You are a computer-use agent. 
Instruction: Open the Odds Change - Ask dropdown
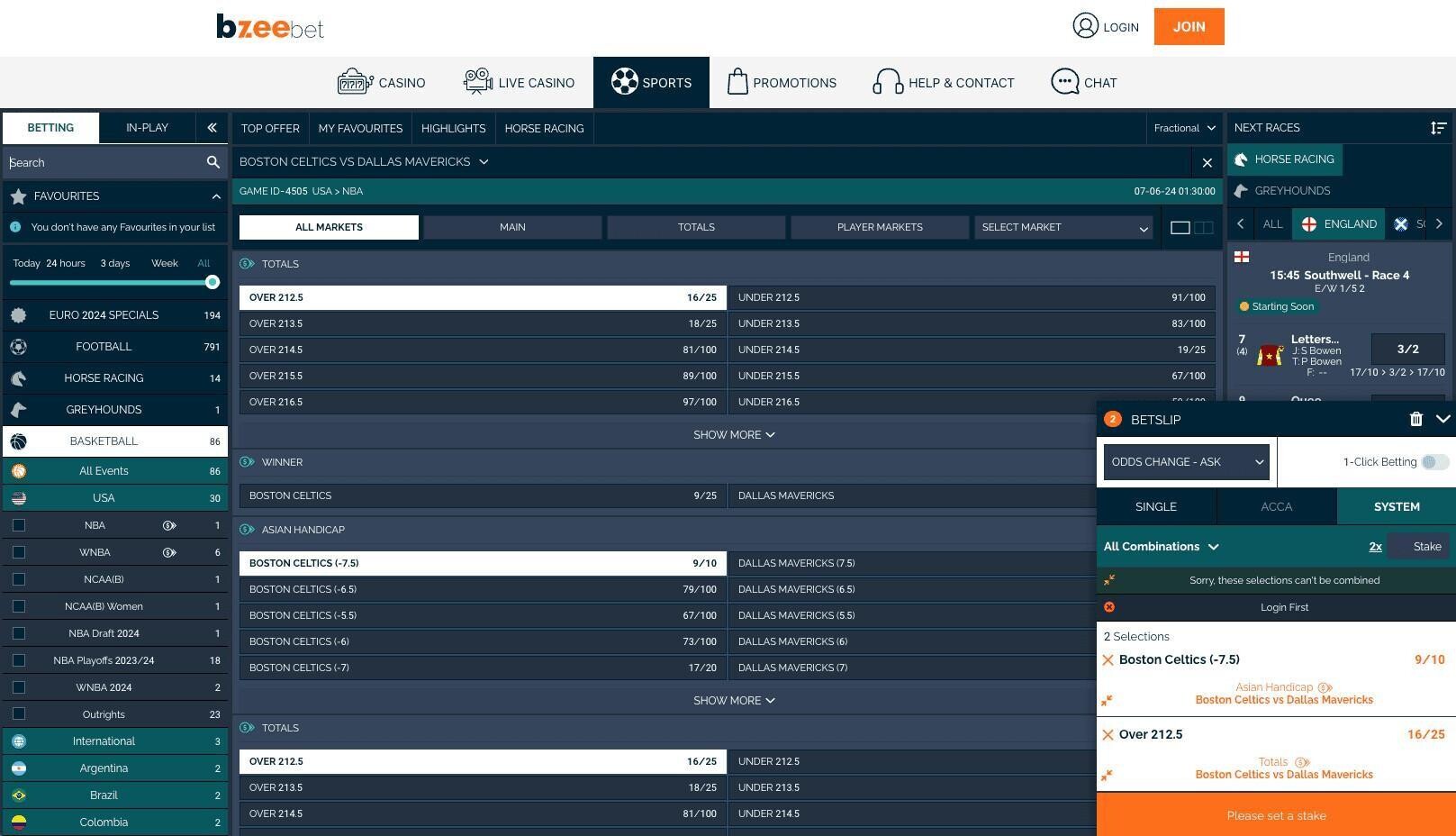(1186, 462)
